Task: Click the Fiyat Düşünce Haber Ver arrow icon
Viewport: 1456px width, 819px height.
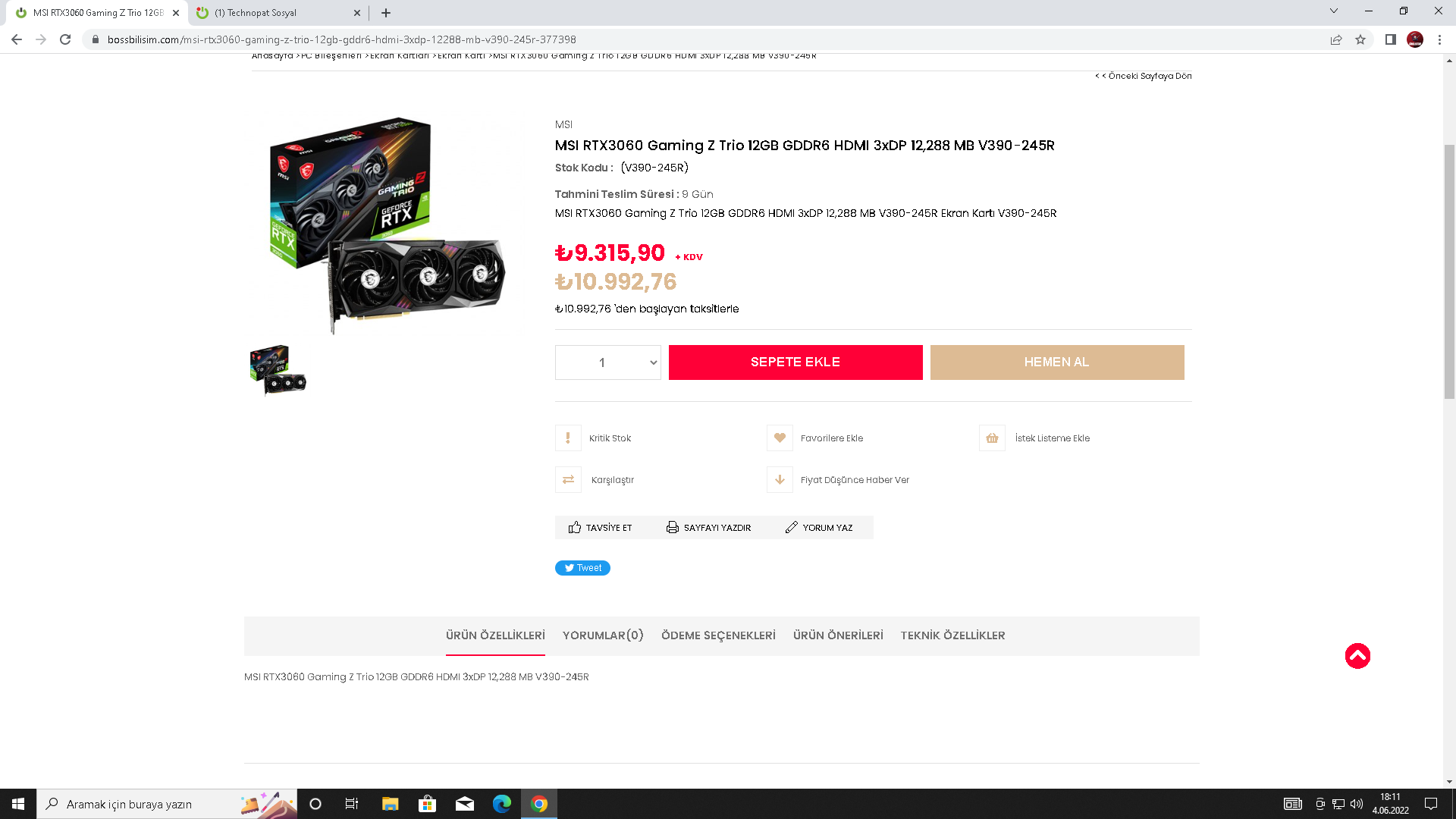Action: 780,480
